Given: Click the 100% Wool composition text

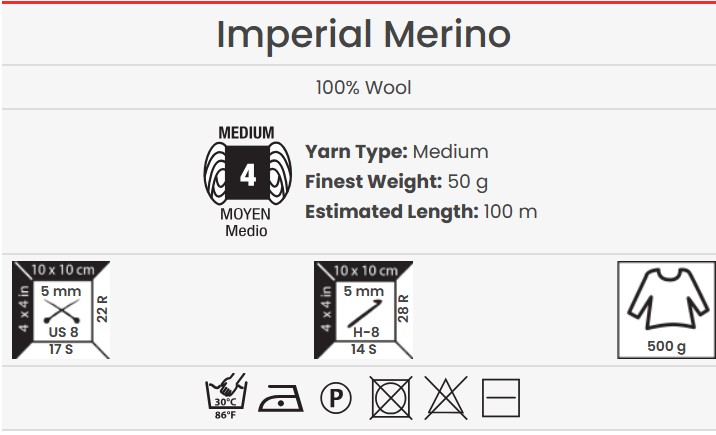Looking at the screenshot, I should click(x=363, y=88).
